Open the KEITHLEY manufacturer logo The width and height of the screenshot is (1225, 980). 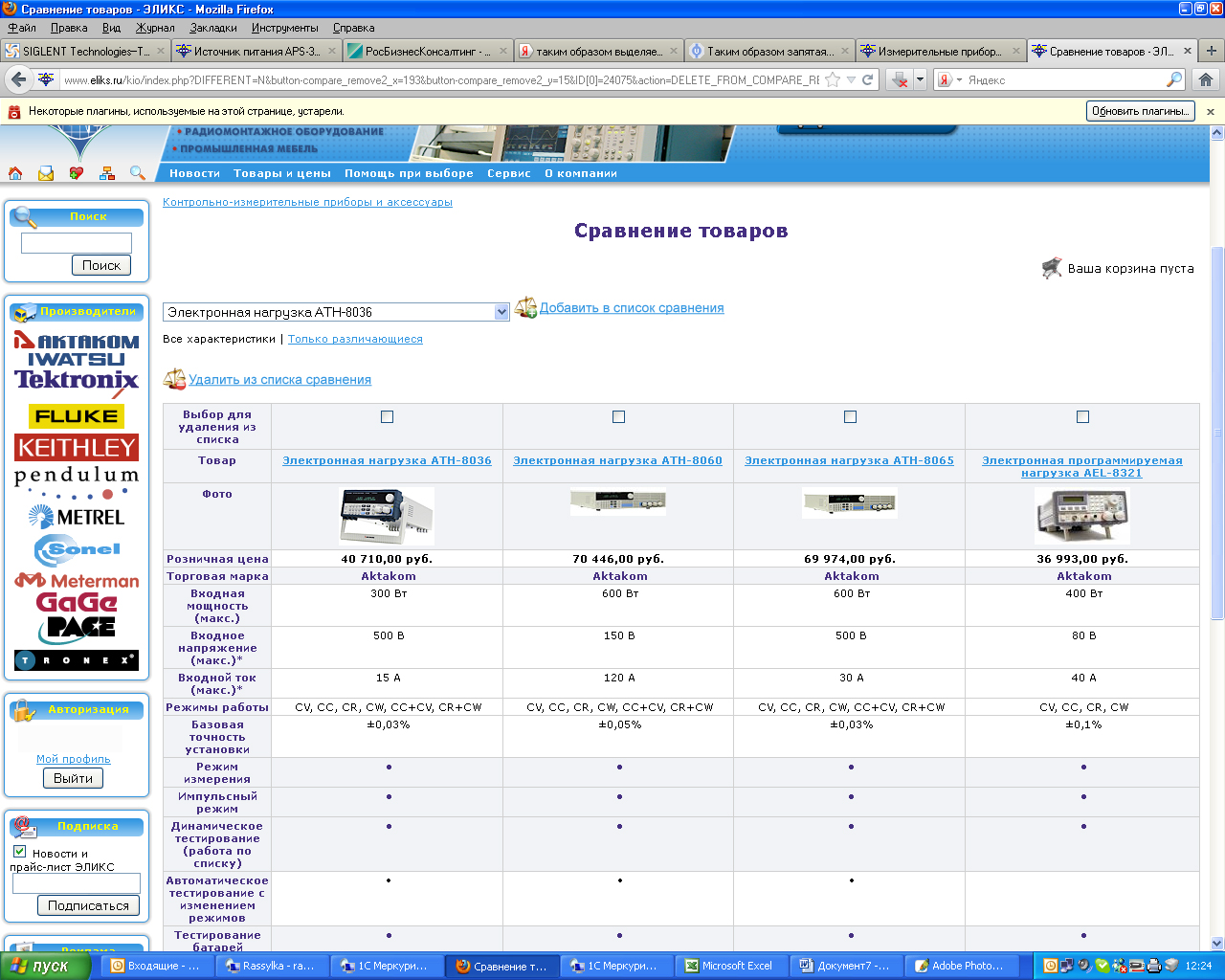pos(77,448)
